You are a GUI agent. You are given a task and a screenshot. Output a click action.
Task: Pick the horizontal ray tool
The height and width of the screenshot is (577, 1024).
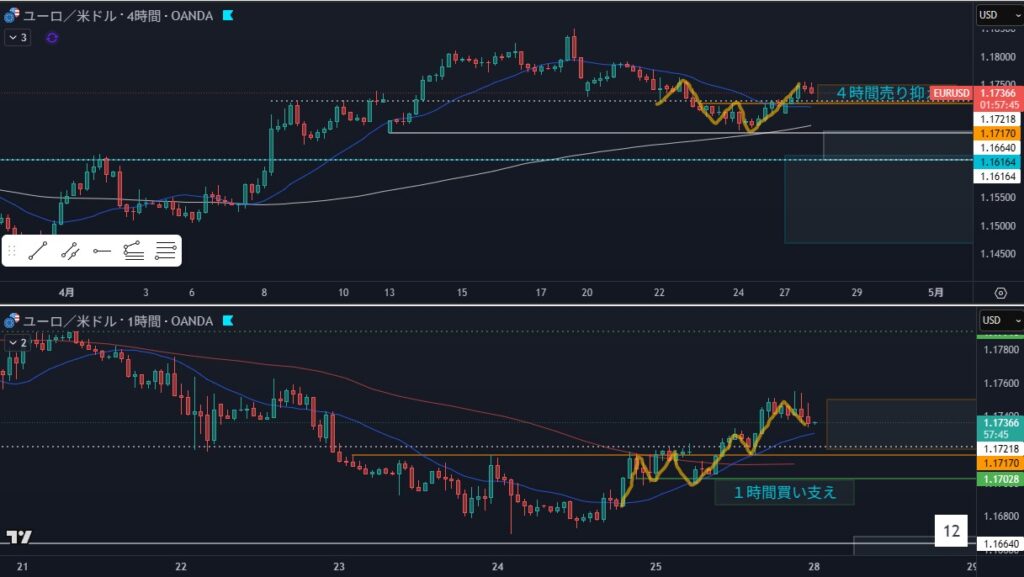101,252
